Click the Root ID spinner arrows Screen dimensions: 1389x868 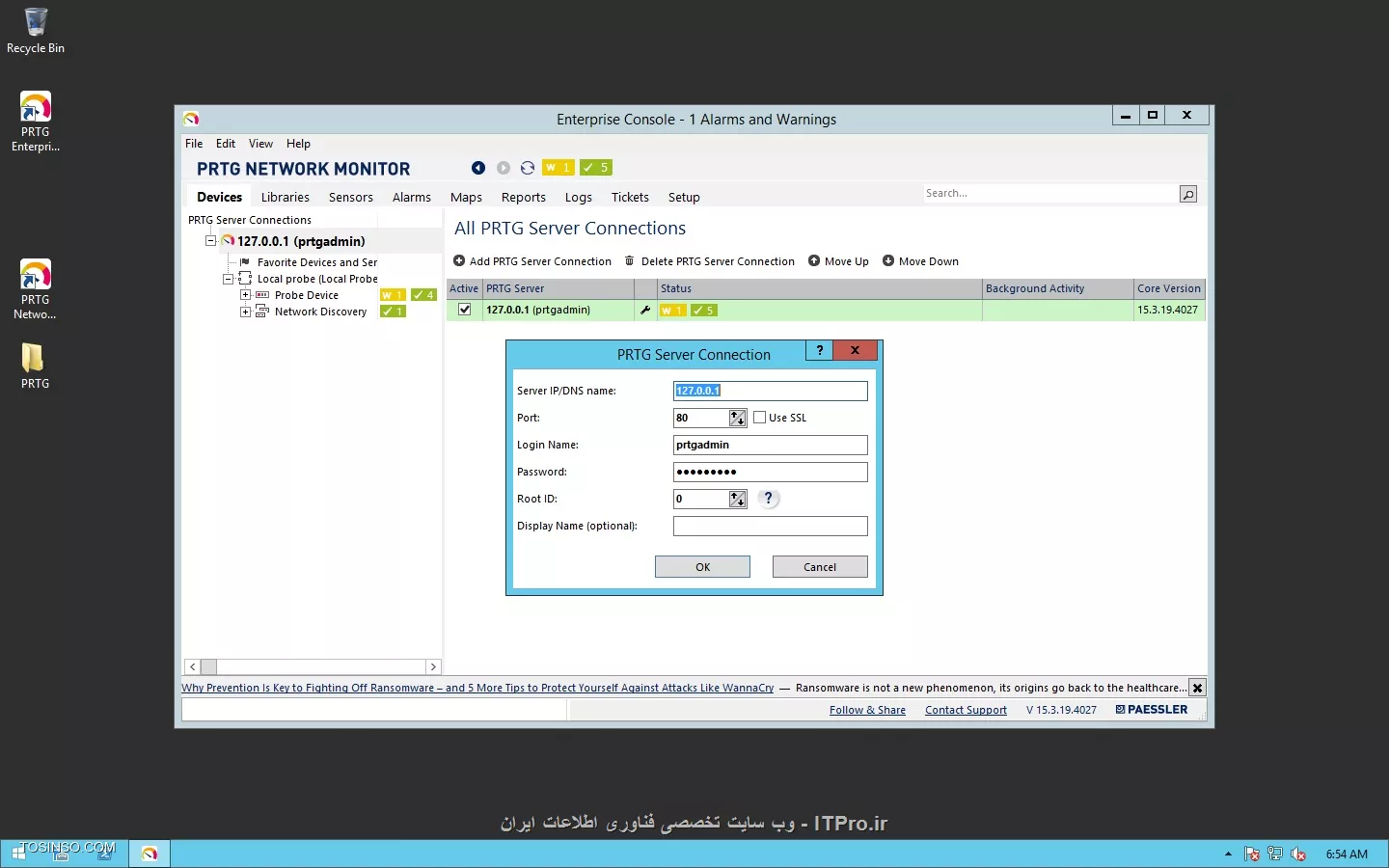point(738,499)
